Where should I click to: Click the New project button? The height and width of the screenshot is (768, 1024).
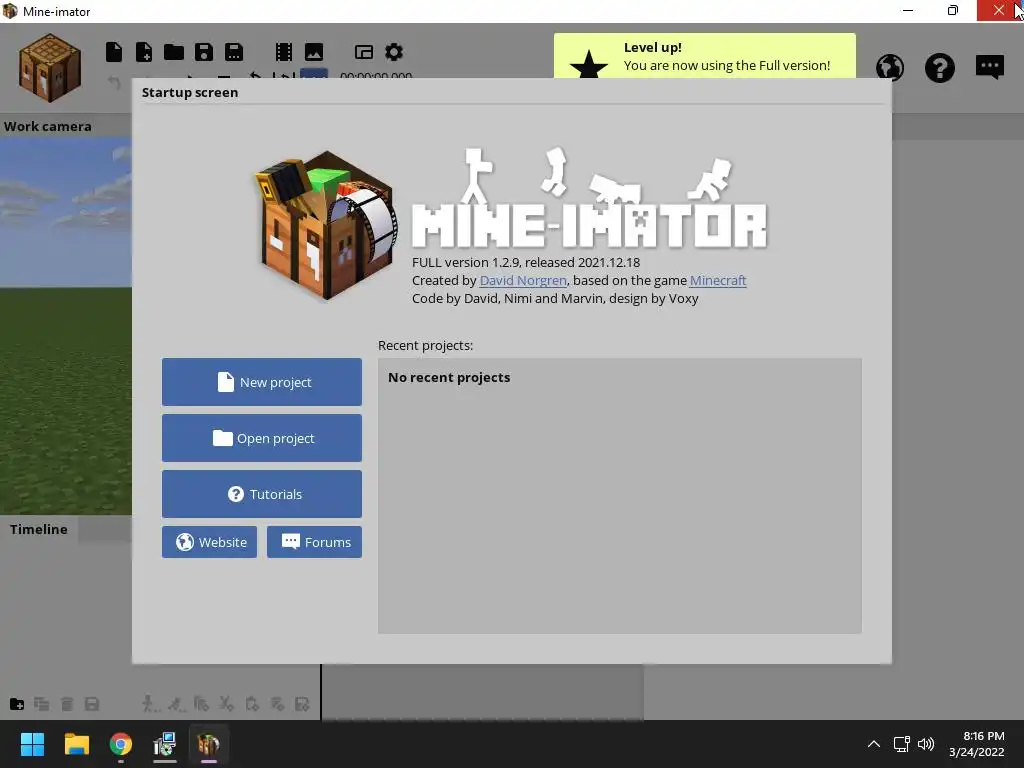262,382
